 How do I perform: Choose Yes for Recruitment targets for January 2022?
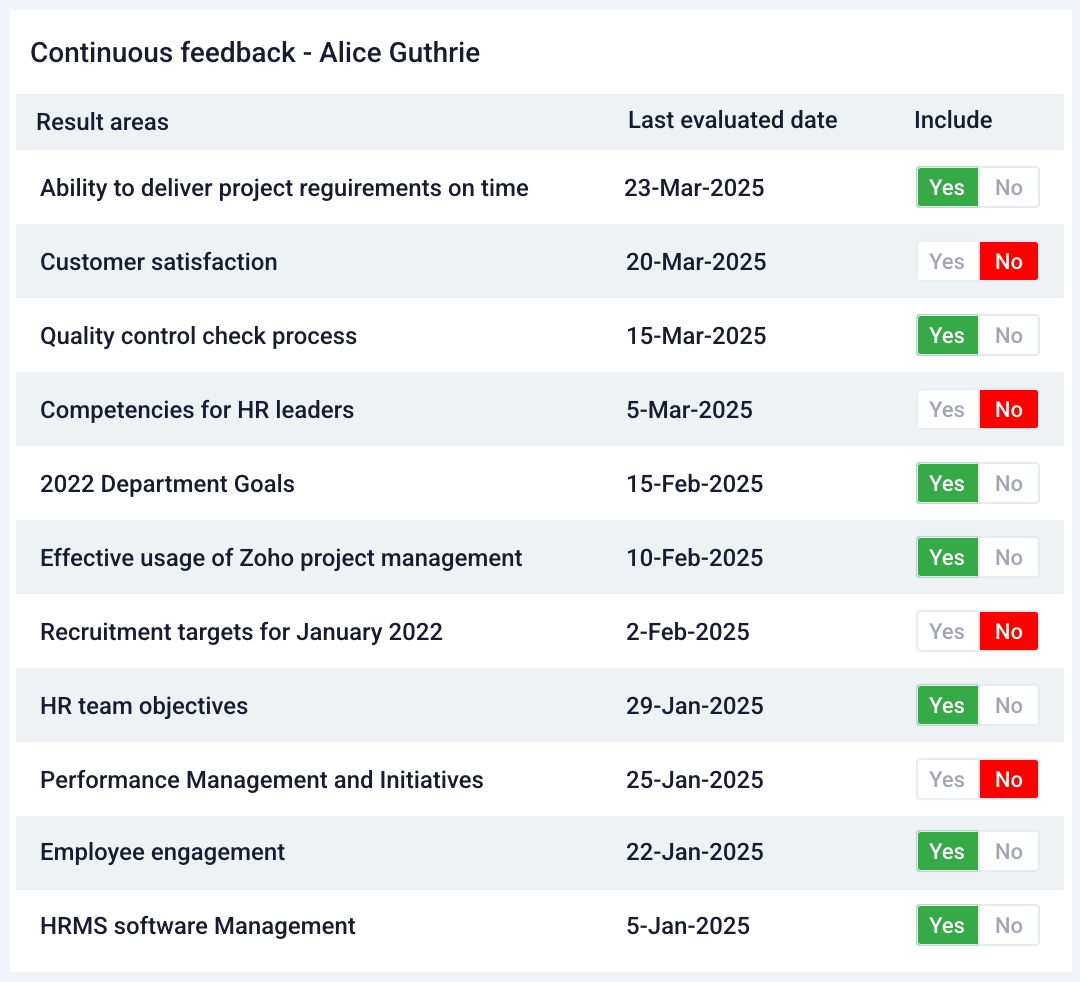pyautogui.click(x=947, y=632)
